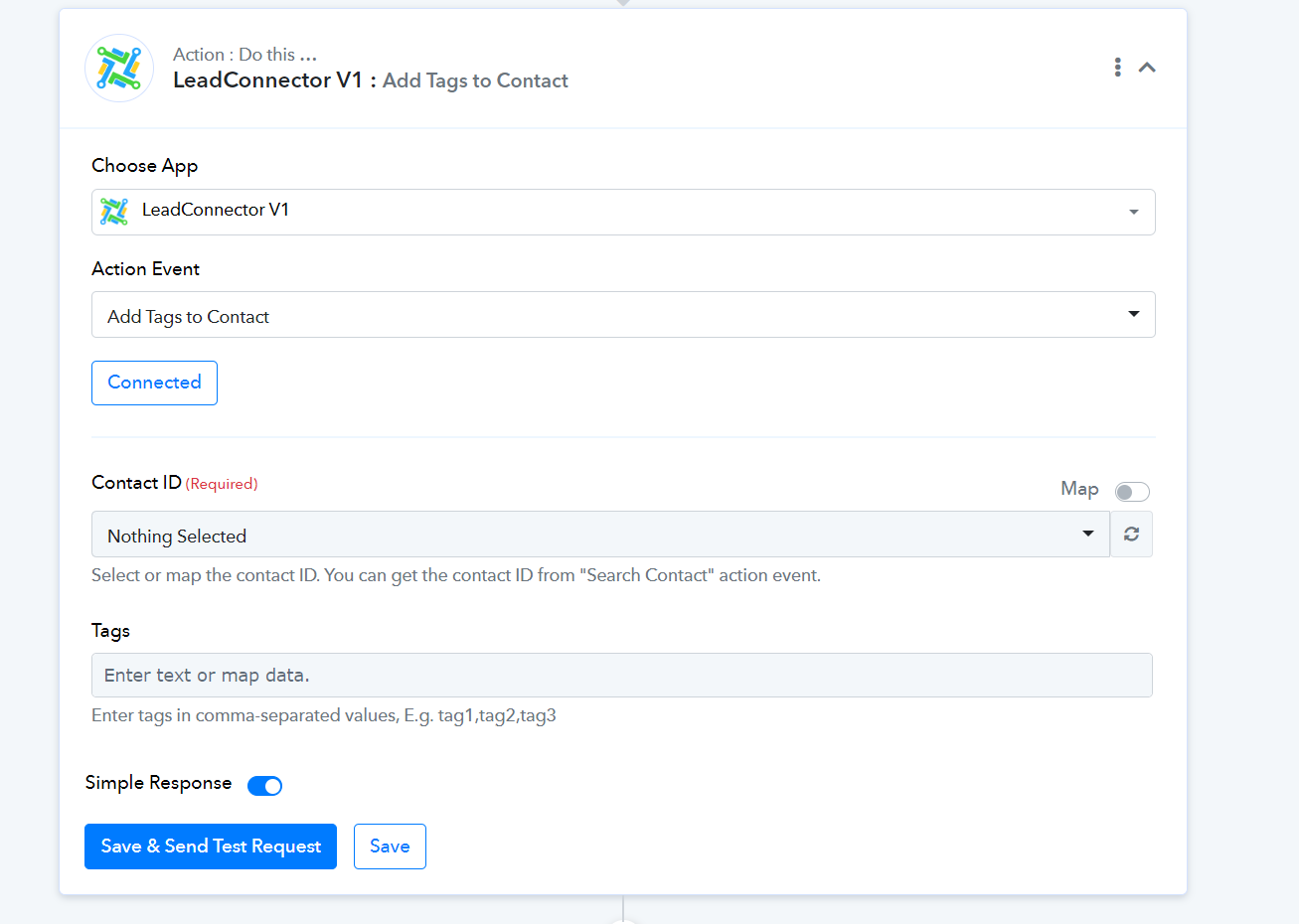
Task: Click the Contact ID helper text
Action: pyautogui.click(x=456, y=575)
